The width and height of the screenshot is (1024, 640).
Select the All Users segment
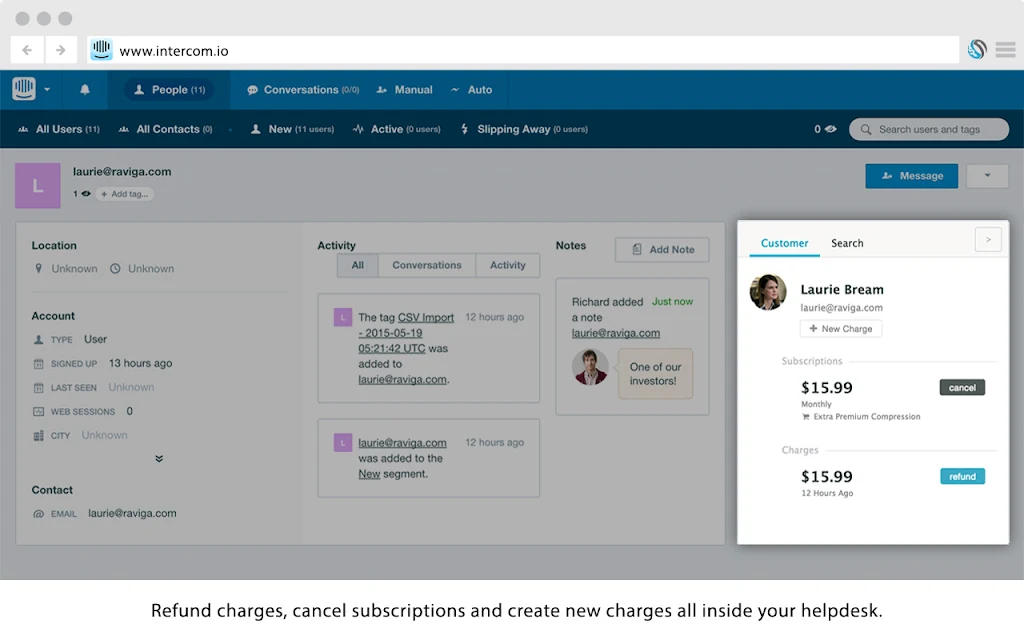click(59, 129)
